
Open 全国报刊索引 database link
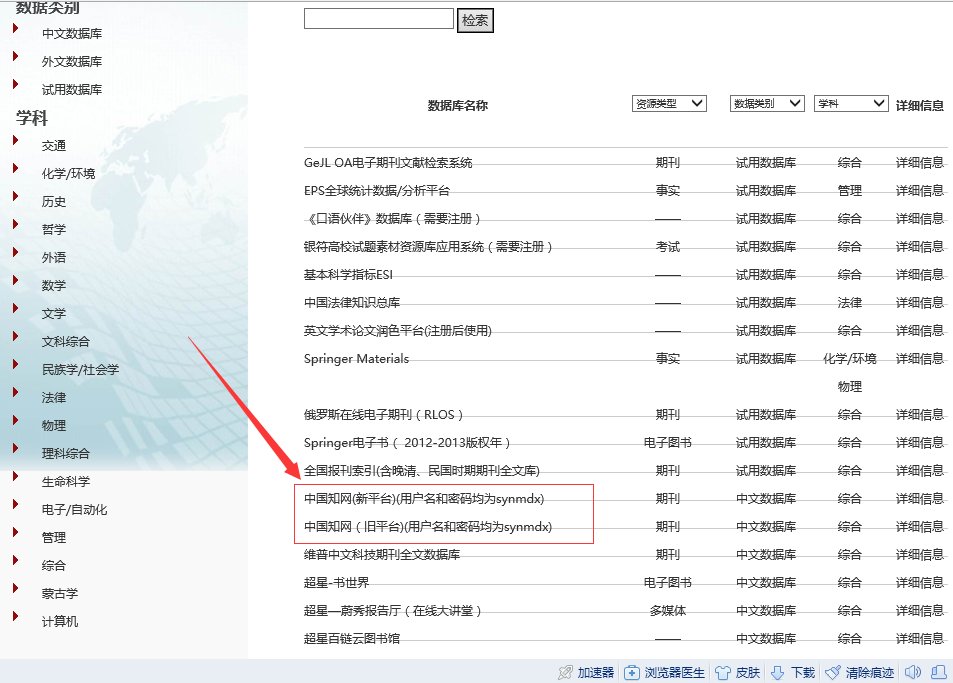point(422,470)
